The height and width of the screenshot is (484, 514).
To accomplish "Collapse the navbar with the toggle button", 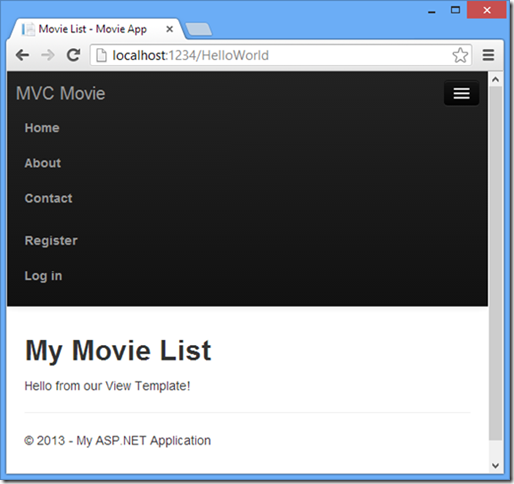I will [x=461, y=93].
